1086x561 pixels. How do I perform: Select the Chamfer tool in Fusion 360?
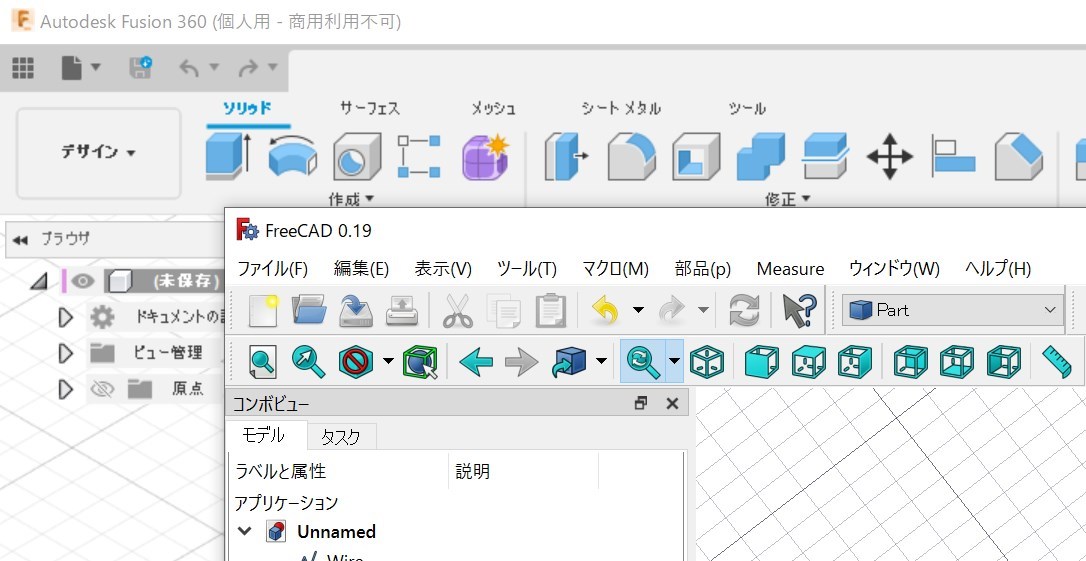click(1019, 157)
